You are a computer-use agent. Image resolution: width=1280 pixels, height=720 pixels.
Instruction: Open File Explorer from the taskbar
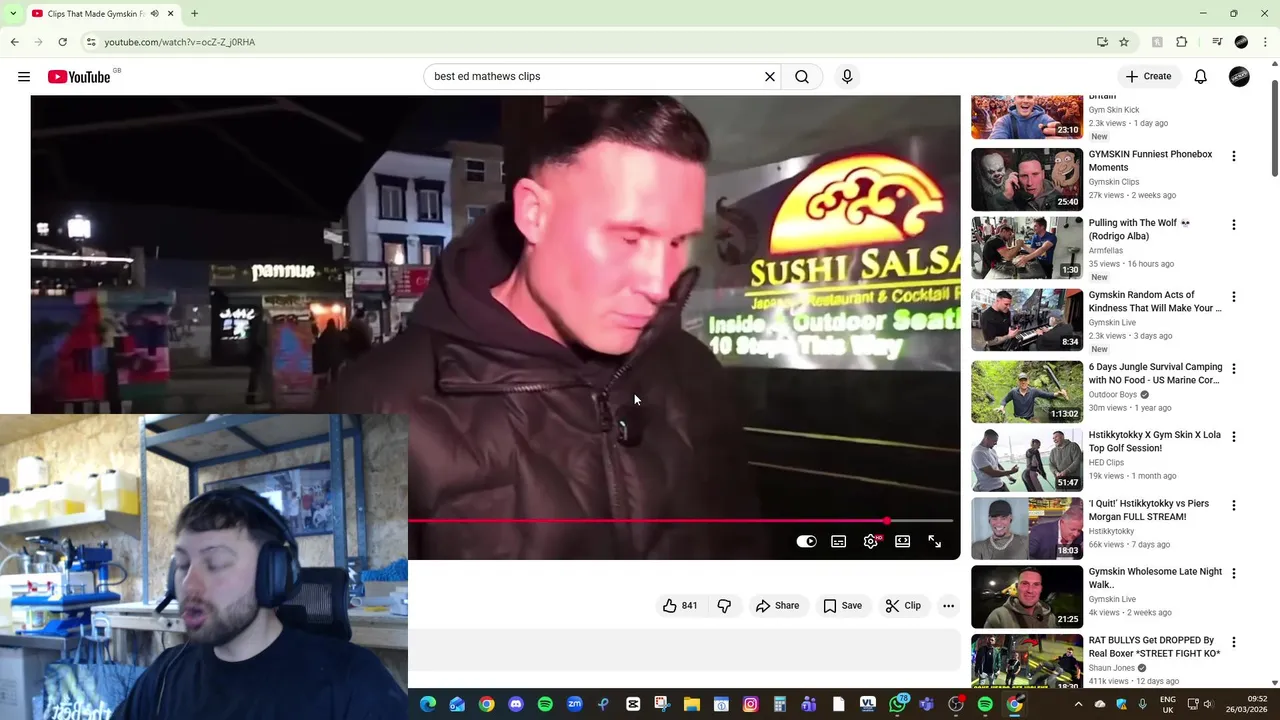coord(692,704)
